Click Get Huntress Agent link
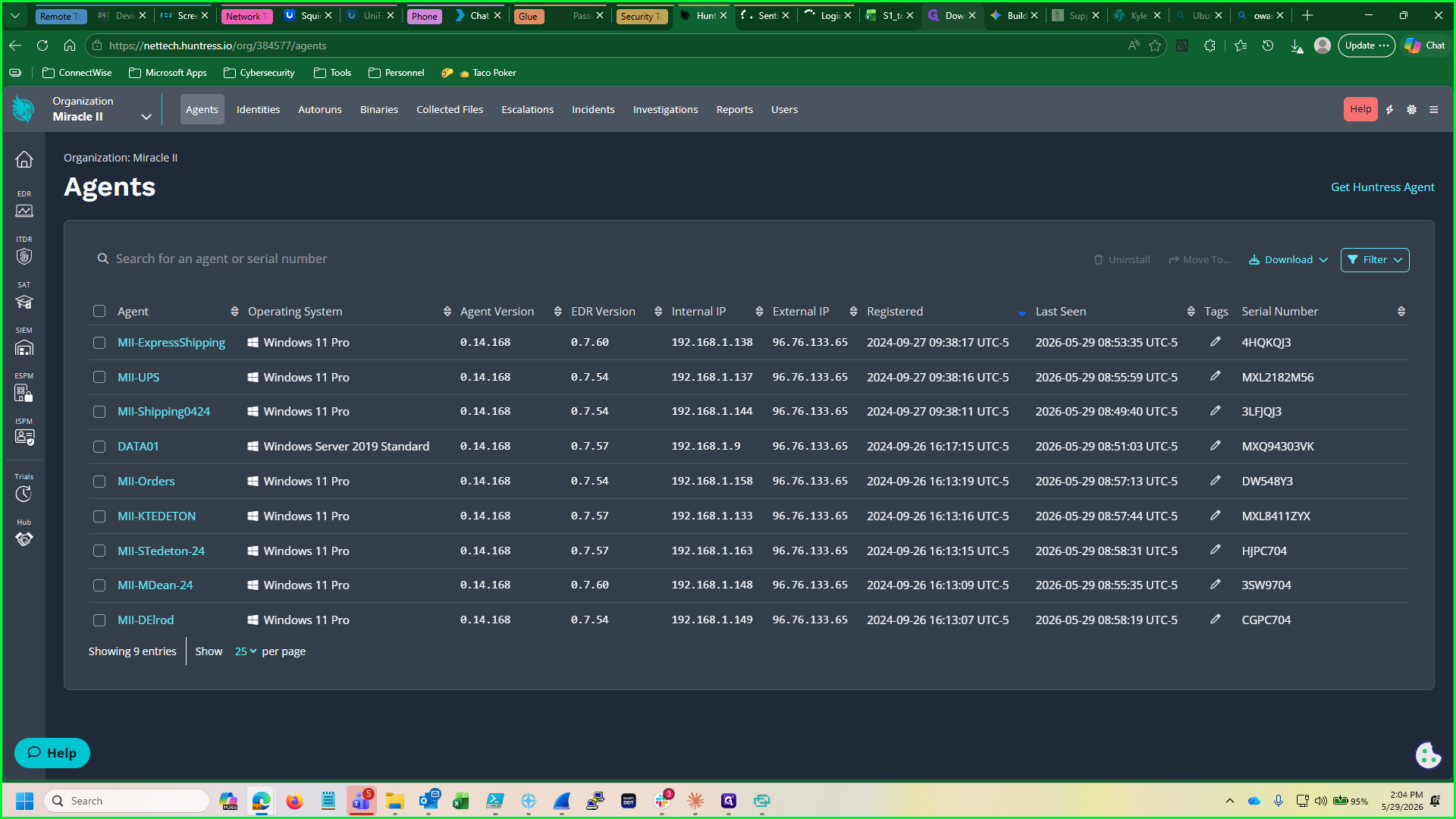 1382,187
